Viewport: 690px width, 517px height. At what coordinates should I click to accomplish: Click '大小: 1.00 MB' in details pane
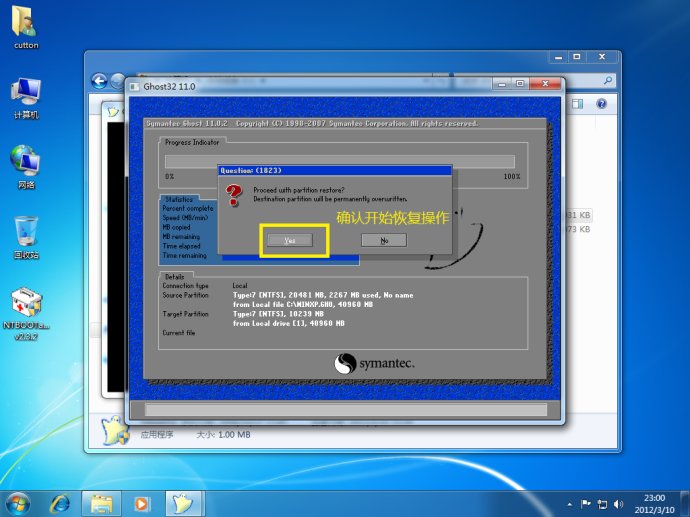223,435
